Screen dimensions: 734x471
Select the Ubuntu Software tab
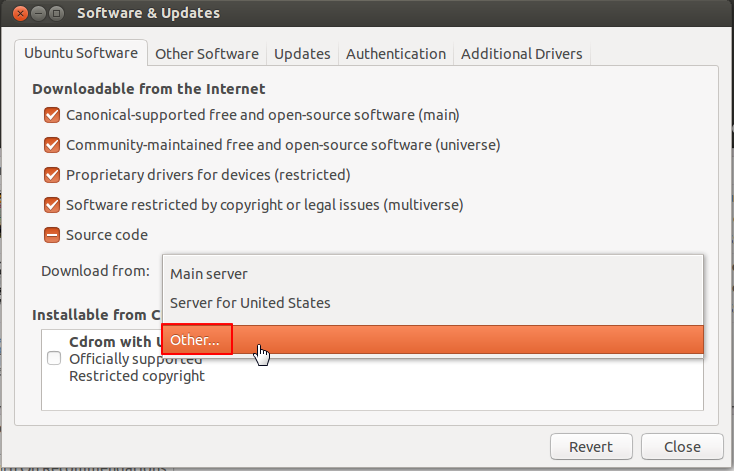click(x=82, y=54)
